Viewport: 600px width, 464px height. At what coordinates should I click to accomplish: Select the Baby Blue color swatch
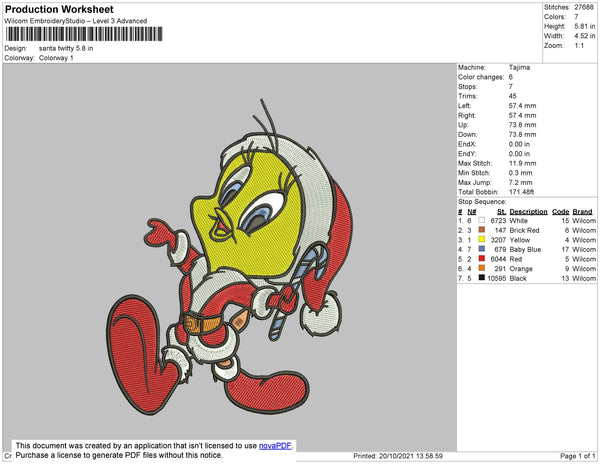pos(482,249)
